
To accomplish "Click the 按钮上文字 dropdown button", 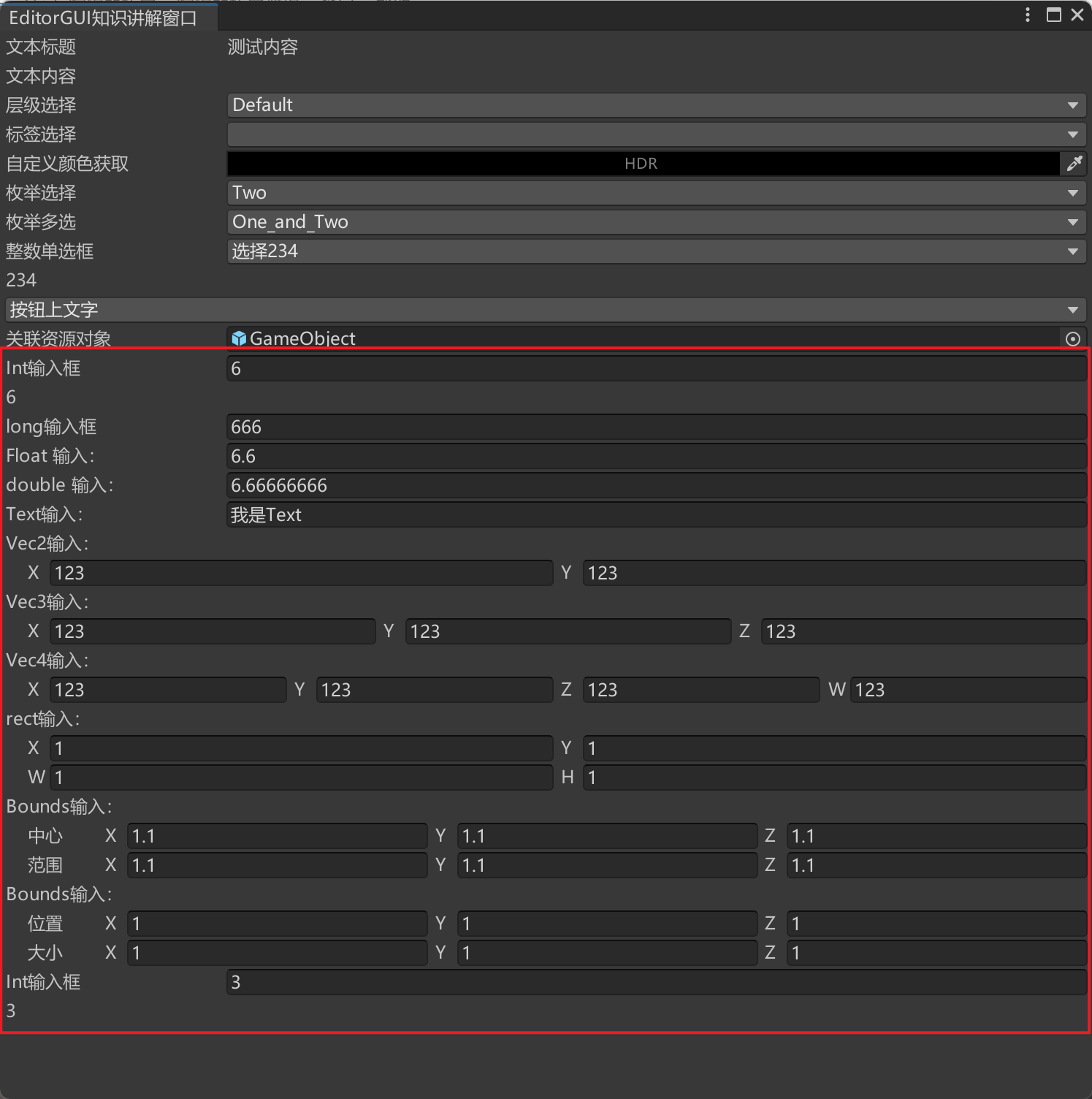I will pyautogui.click(x=545, y=310).
